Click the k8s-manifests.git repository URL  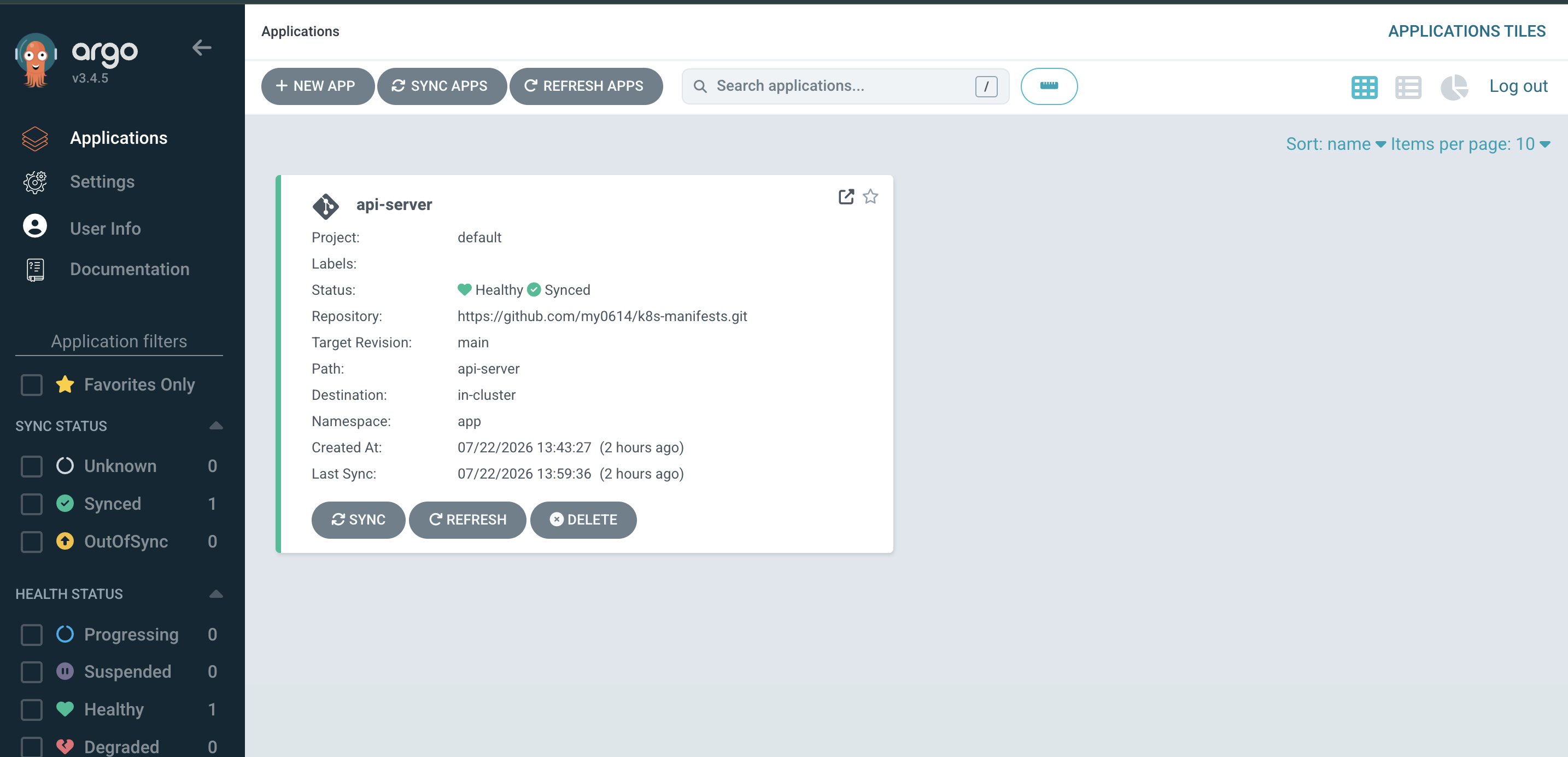coord(602,316)
